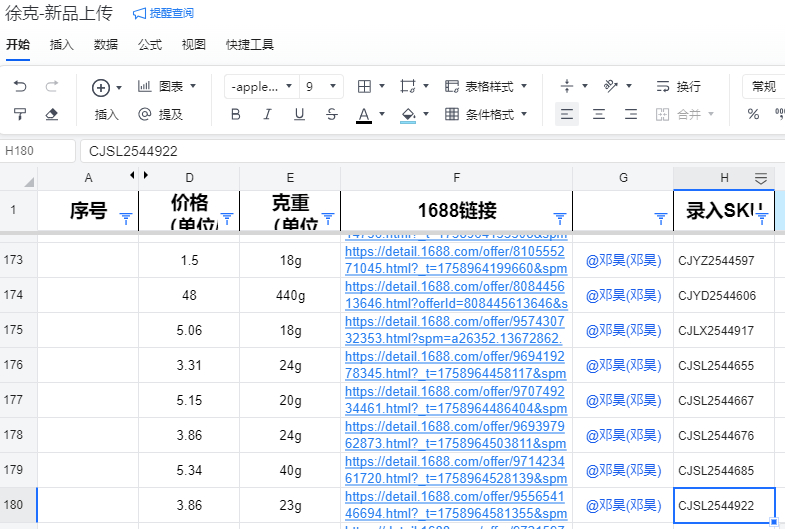Click the undo arrow icon
Screen dimensions: 785x529
click(20, 87)
